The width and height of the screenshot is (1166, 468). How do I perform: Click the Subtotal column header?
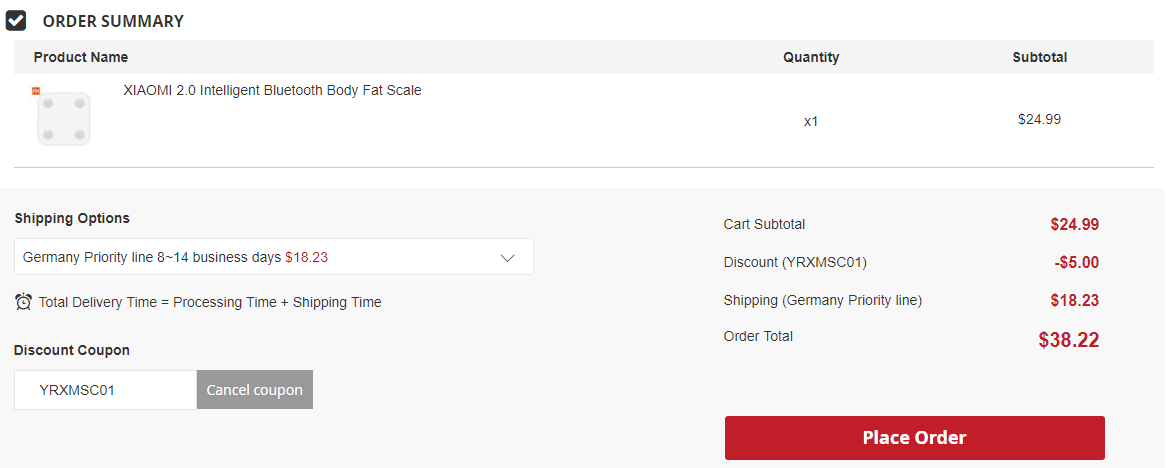pos(1040,57)
